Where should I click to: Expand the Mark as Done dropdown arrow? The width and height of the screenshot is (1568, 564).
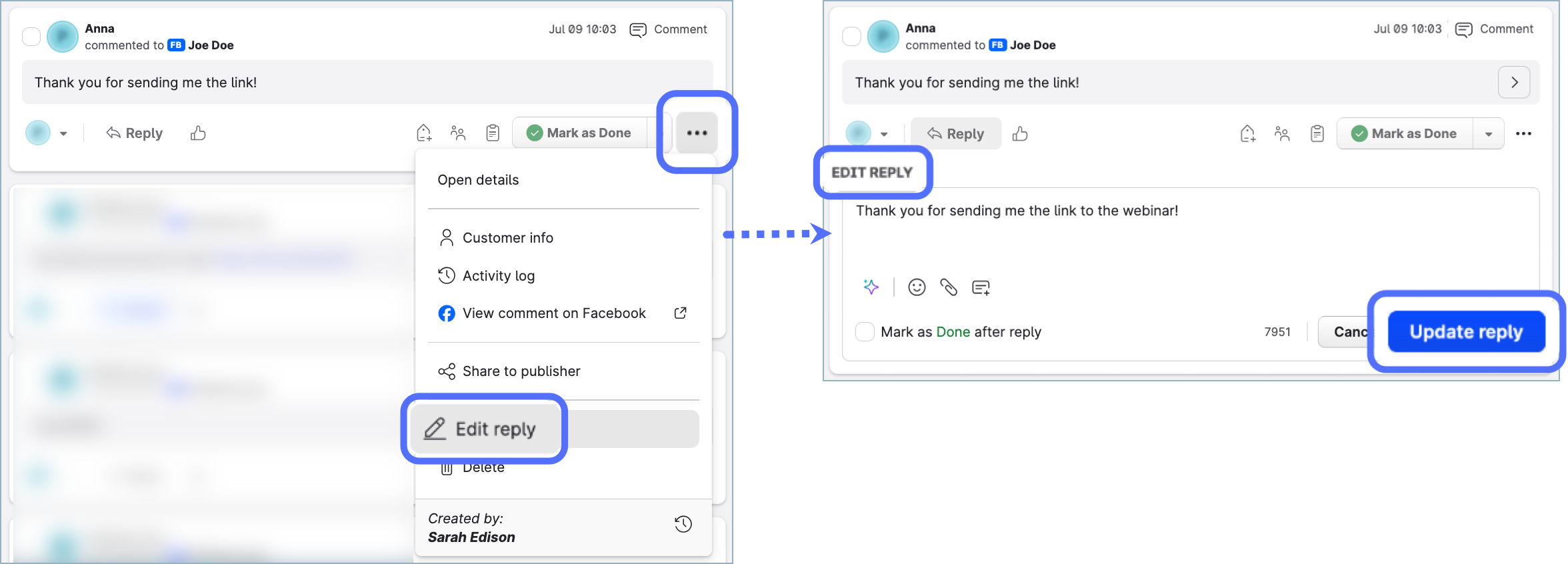(1489, 134)
